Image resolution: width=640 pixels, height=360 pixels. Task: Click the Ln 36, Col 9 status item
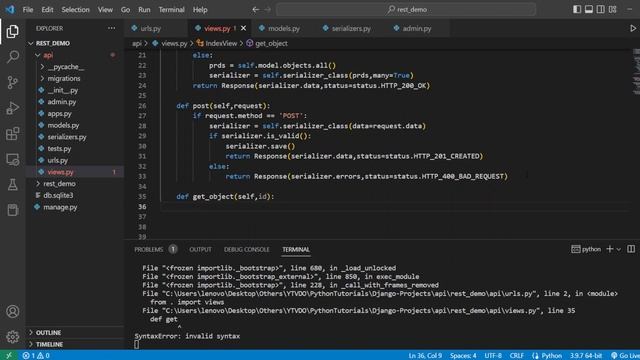(x=425, y=356)
